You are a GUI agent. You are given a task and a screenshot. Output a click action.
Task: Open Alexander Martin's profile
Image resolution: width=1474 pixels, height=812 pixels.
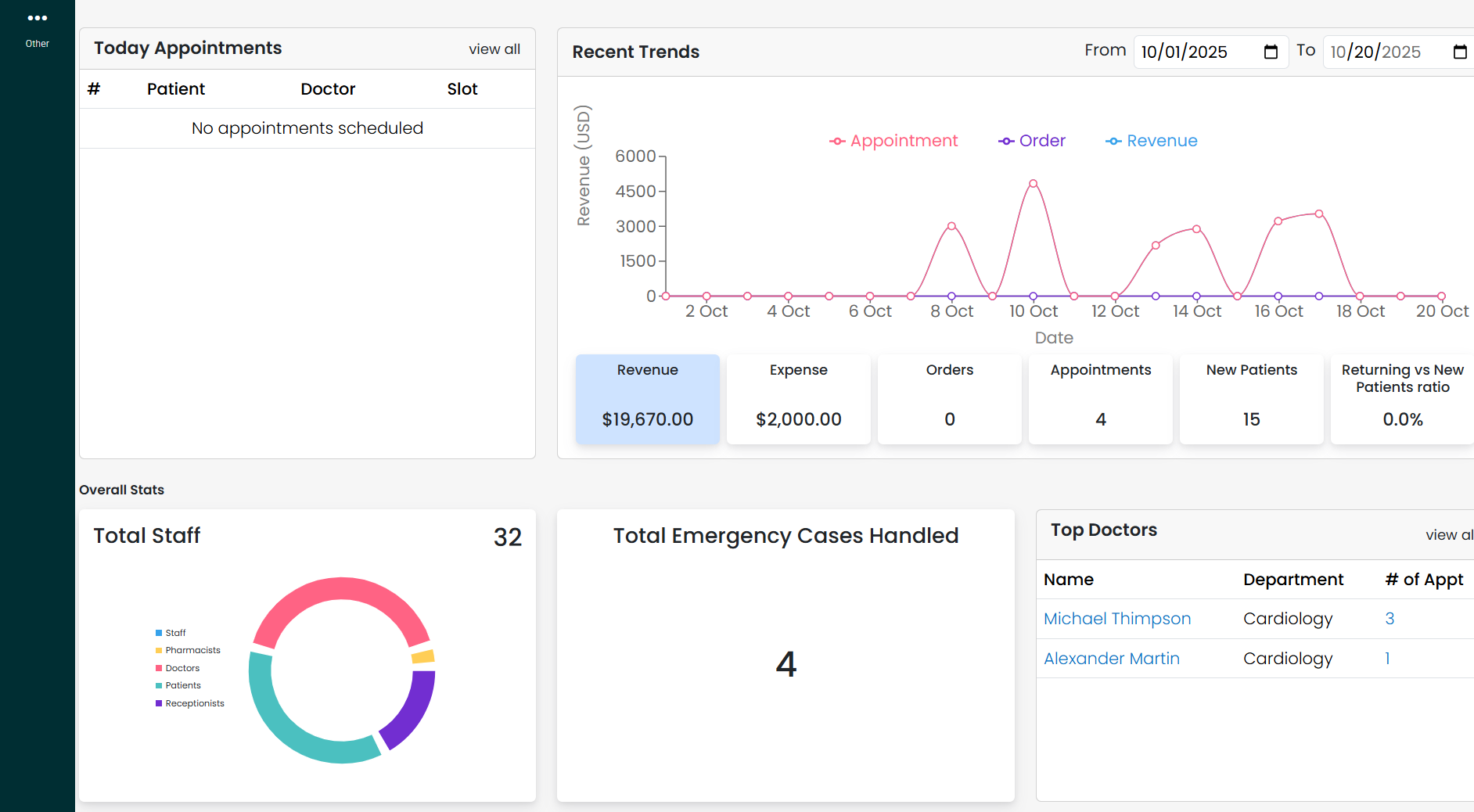coord(1111,659)
